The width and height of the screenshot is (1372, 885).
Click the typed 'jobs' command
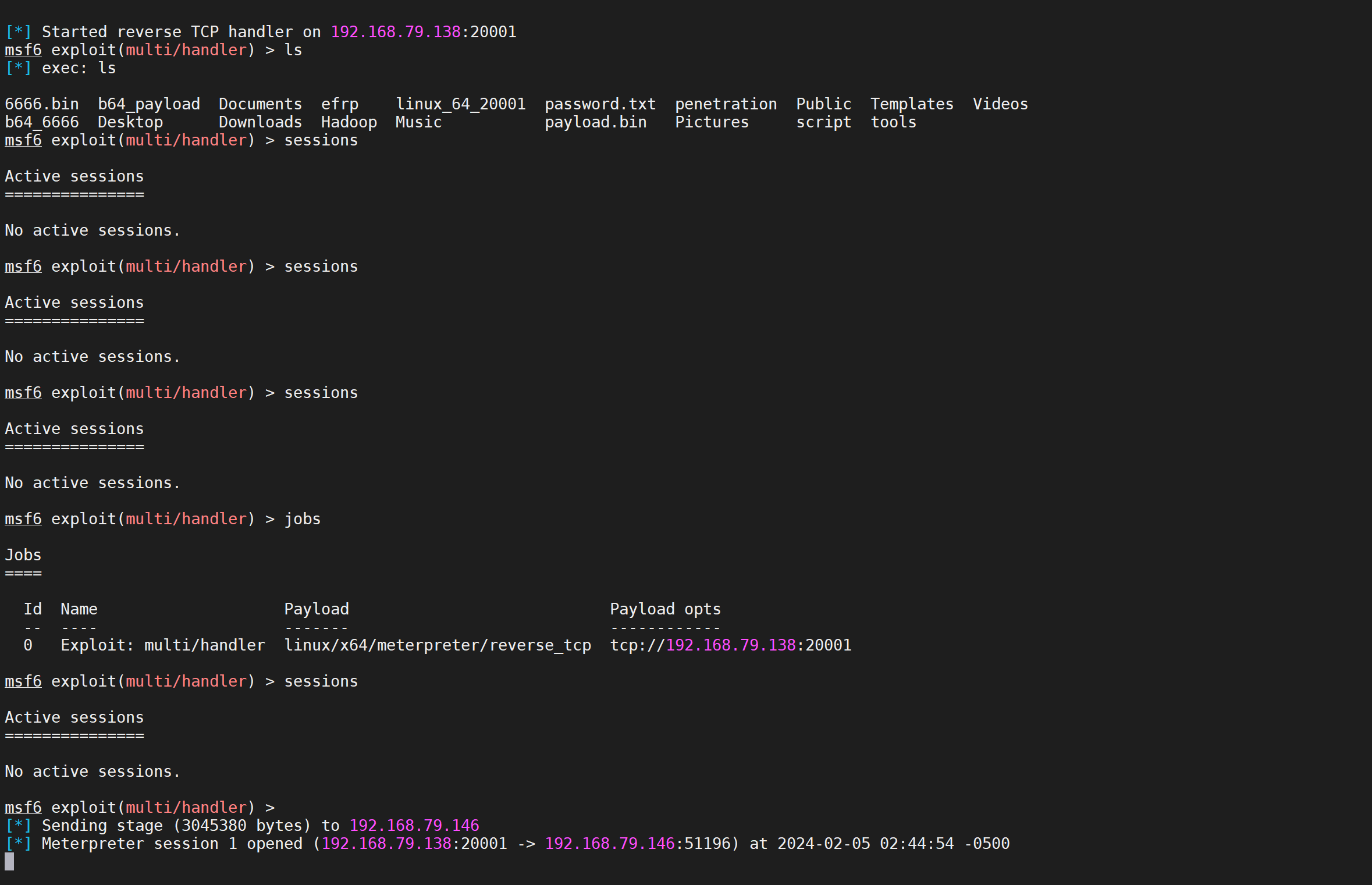[x=303, y=519]
